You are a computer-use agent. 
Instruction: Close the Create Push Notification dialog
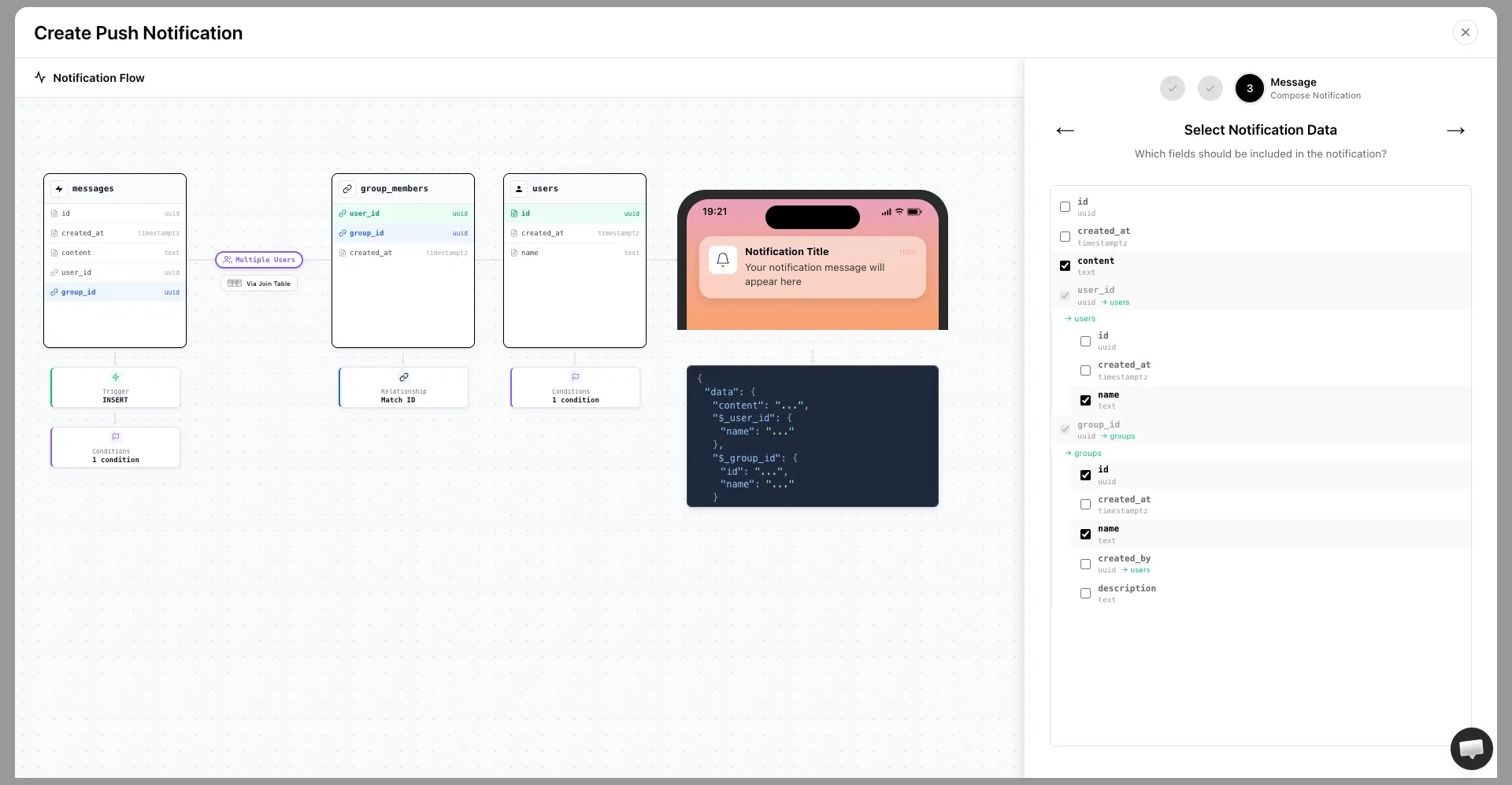pos(1465,32)
